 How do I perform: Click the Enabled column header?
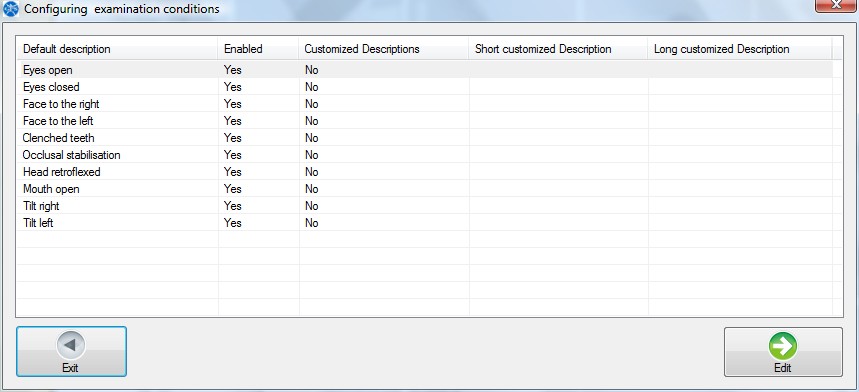tap(259, 49)
